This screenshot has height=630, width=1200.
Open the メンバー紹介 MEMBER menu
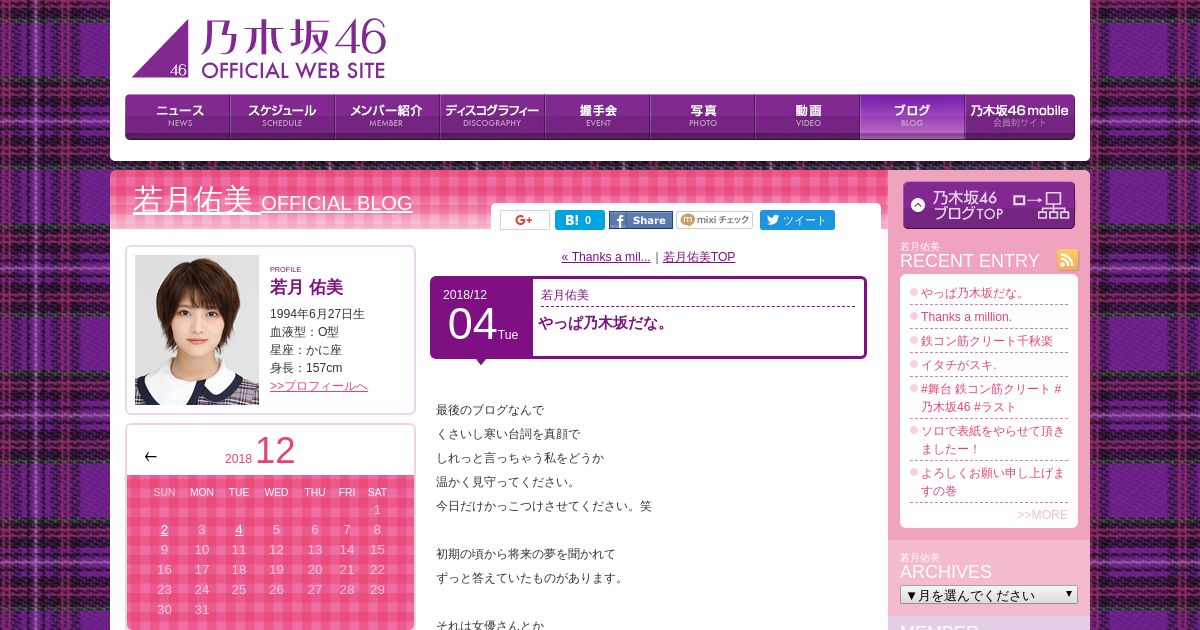387,117
